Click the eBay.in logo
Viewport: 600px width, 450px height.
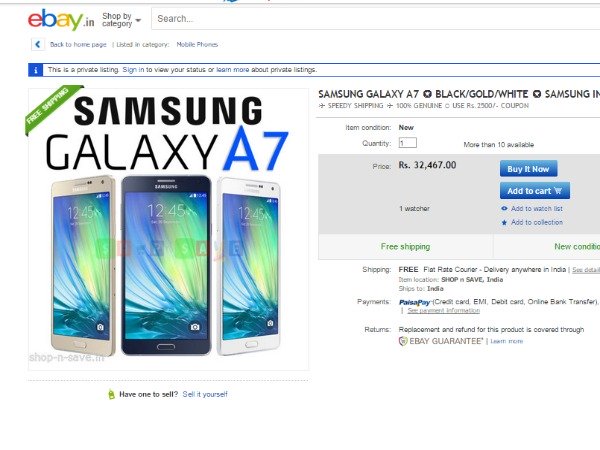pyautogui.click(x=61, y=20)
